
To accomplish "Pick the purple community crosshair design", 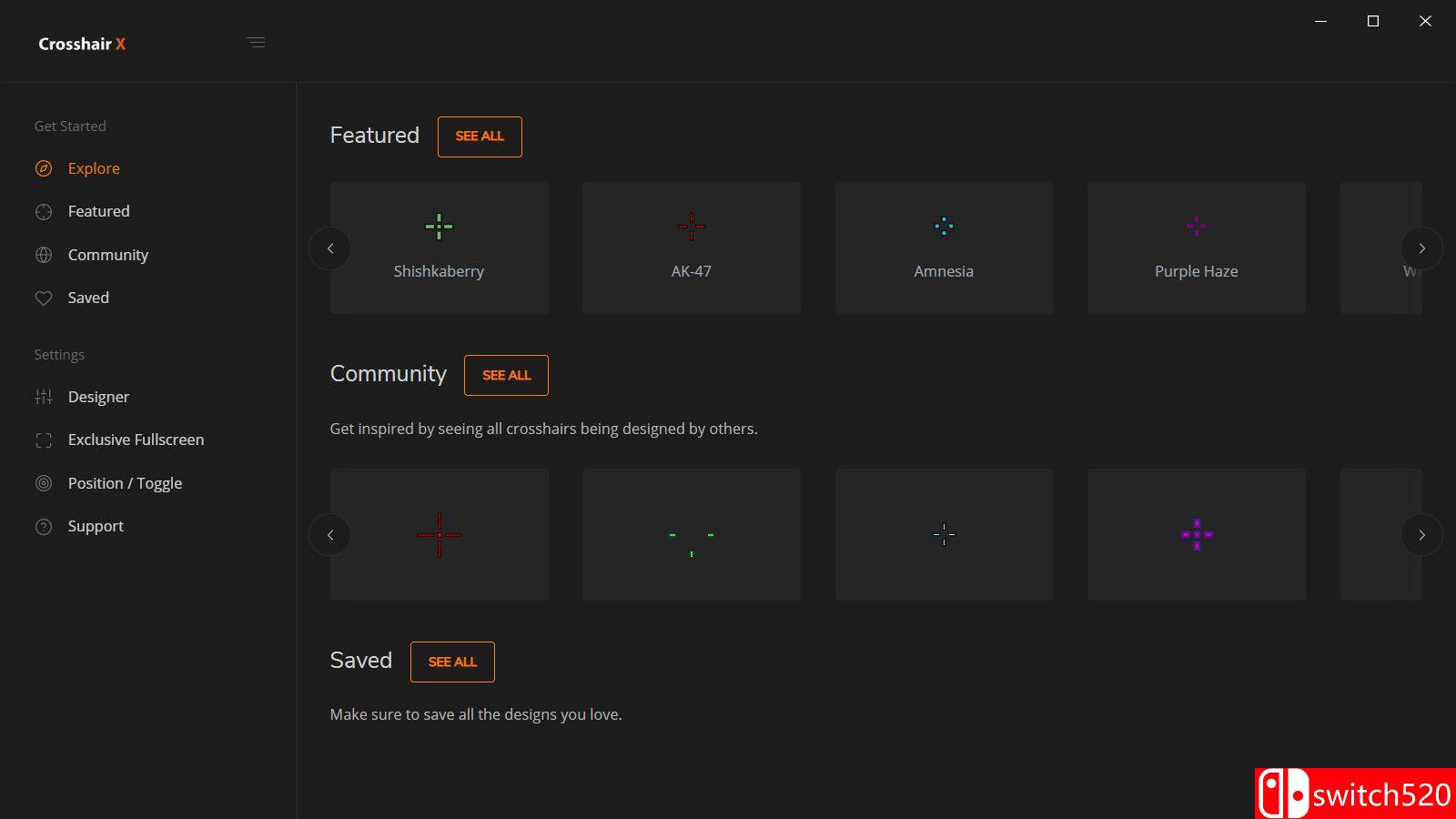I will click(x=1196, y=534).
